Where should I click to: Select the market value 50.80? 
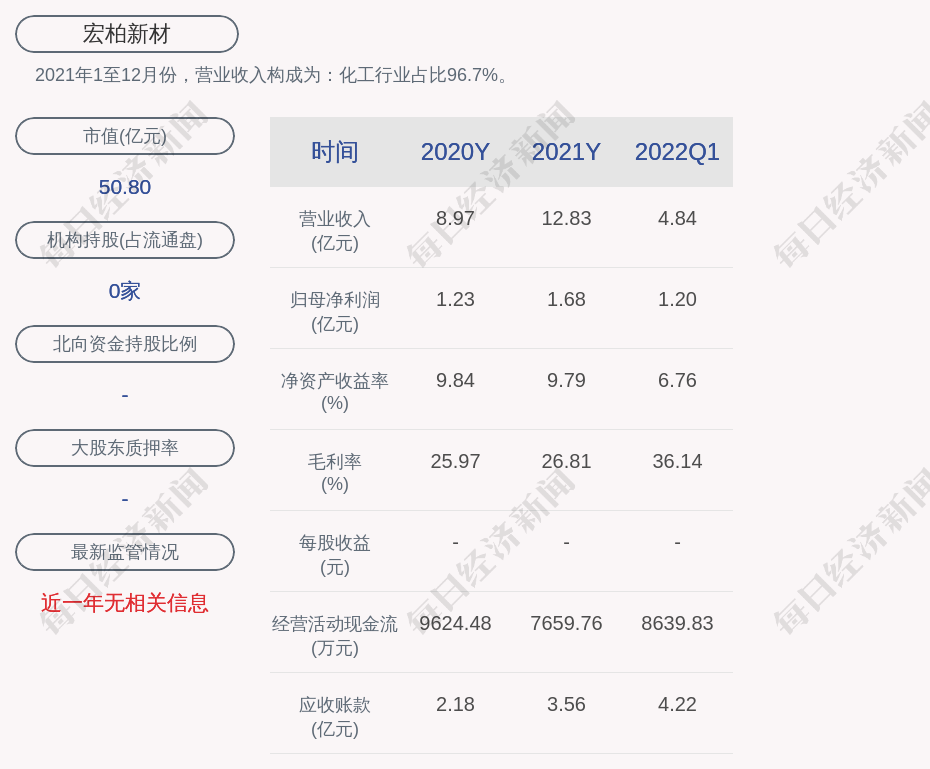point(125,187)
